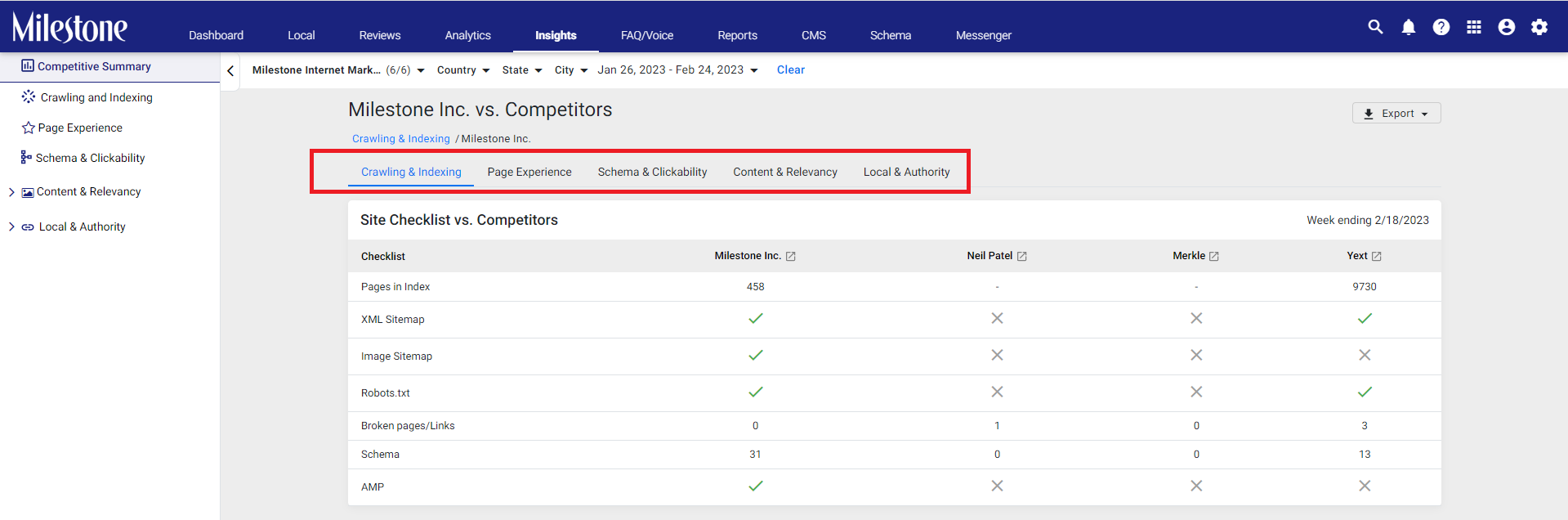1568x520 pixels.
Task: Open notifications bell icon
Action: click(1409, 27)
